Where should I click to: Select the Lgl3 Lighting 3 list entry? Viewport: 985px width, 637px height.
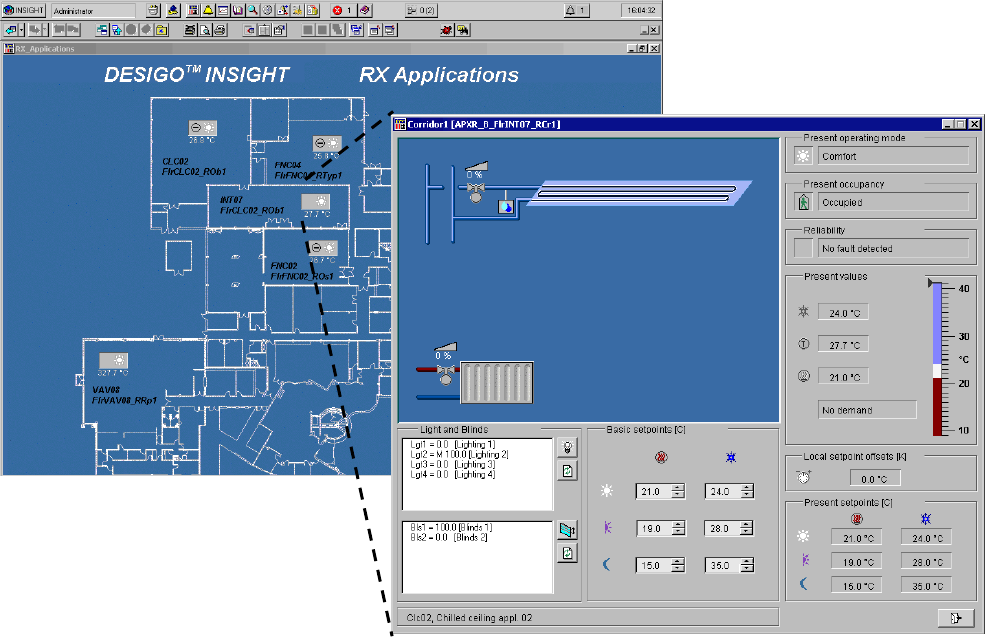(x=452, y=464)
